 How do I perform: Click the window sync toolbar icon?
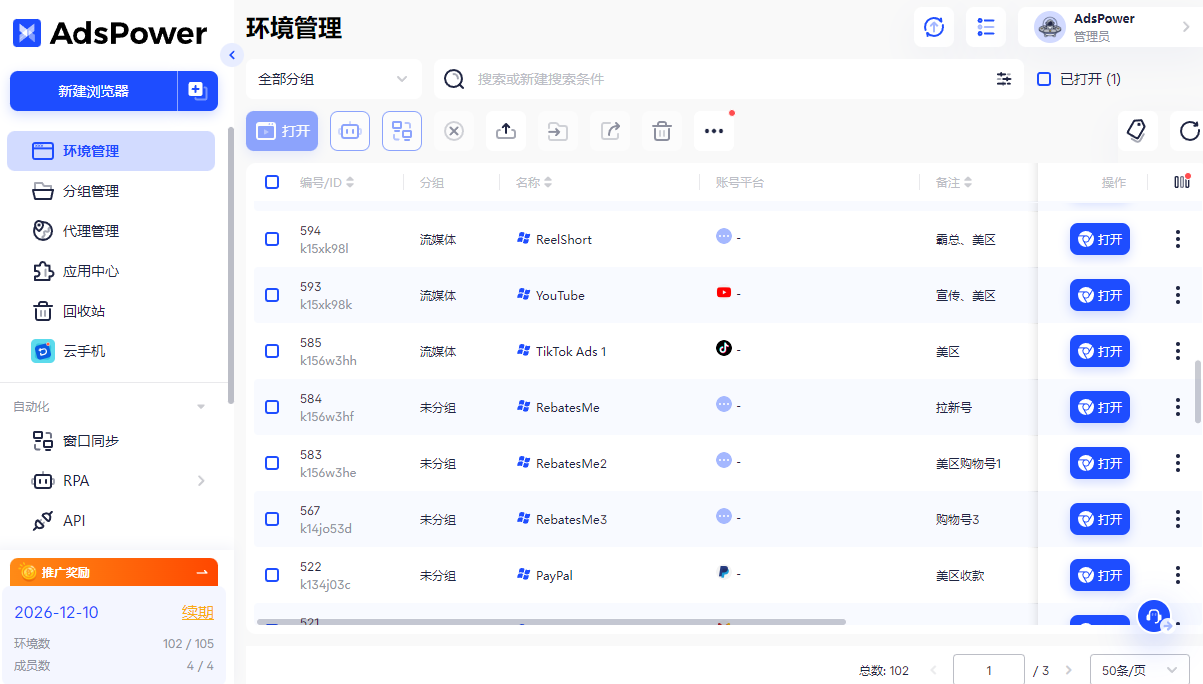pyautogui.click(x=401, y=131)
